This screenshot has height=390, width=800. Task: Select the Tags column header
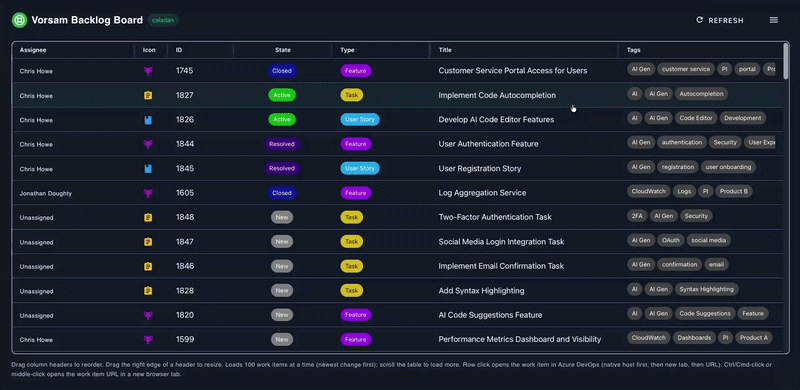click(x=634, y=50)
